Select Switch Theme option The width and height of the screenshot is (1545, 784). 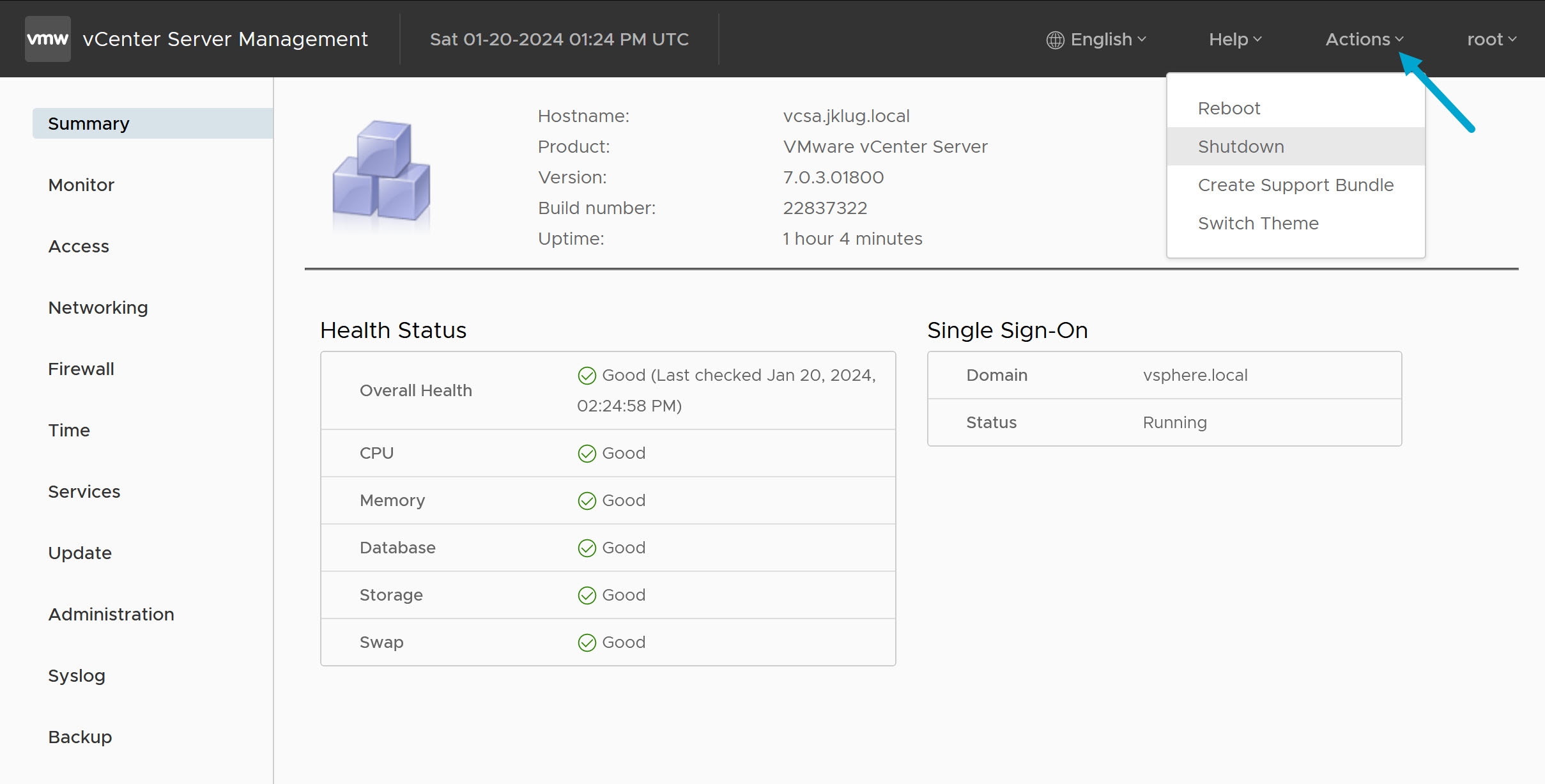click(1258, 223)
